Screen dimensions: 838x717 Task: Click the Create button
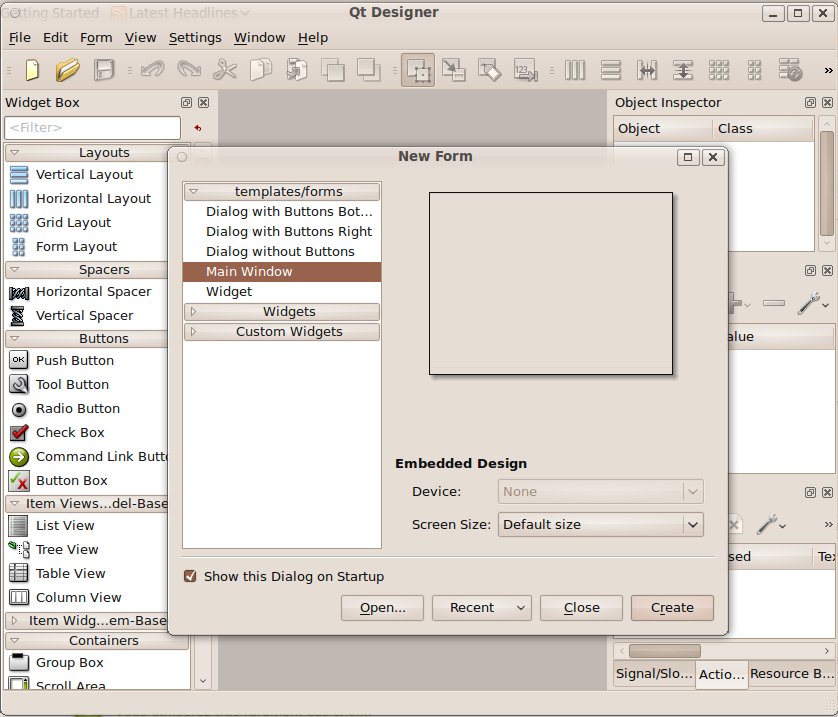click(x=672, y=608)
